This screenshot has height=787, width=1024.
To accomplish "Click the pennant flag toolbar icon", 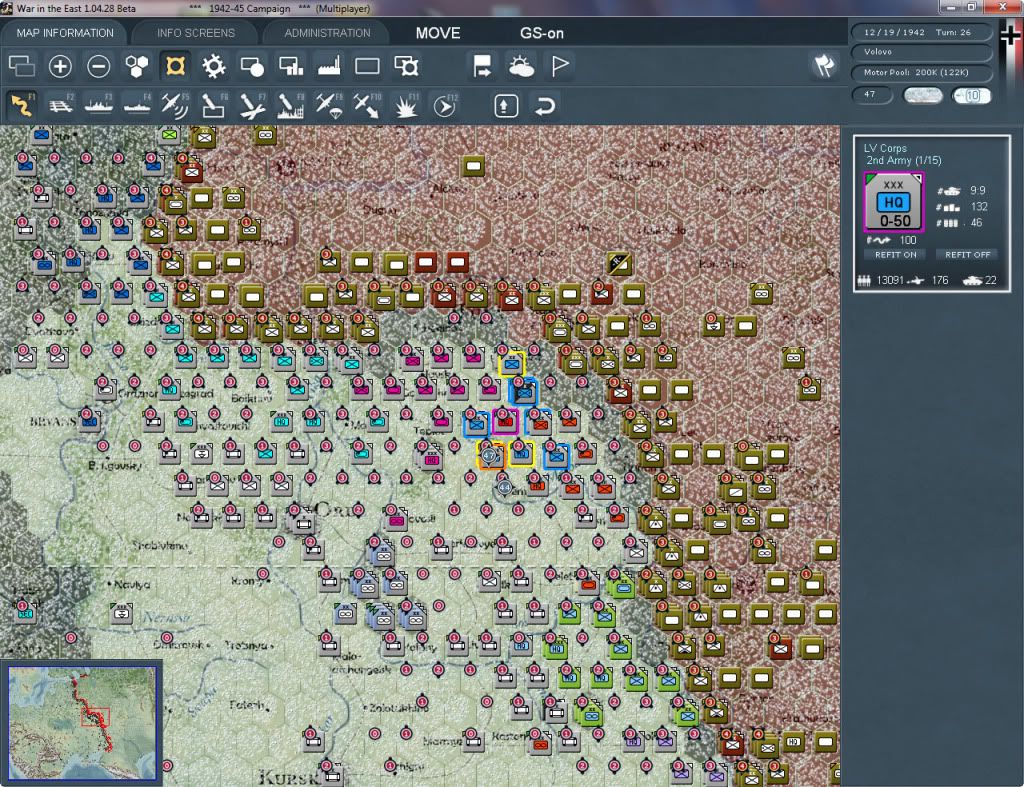I will pos(560,66).
